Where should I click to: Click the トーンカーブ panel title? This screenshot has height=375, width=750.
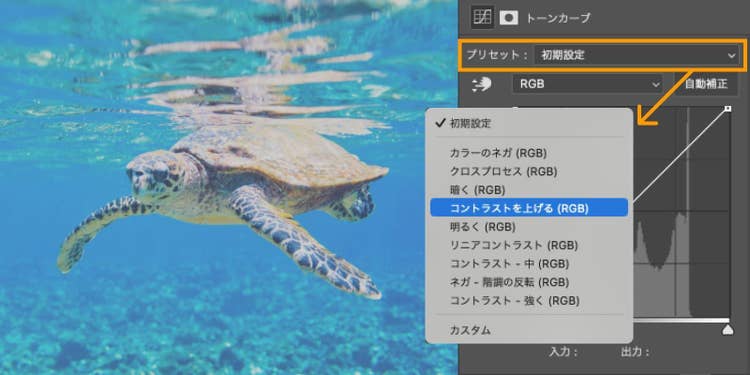pos(558,19)
